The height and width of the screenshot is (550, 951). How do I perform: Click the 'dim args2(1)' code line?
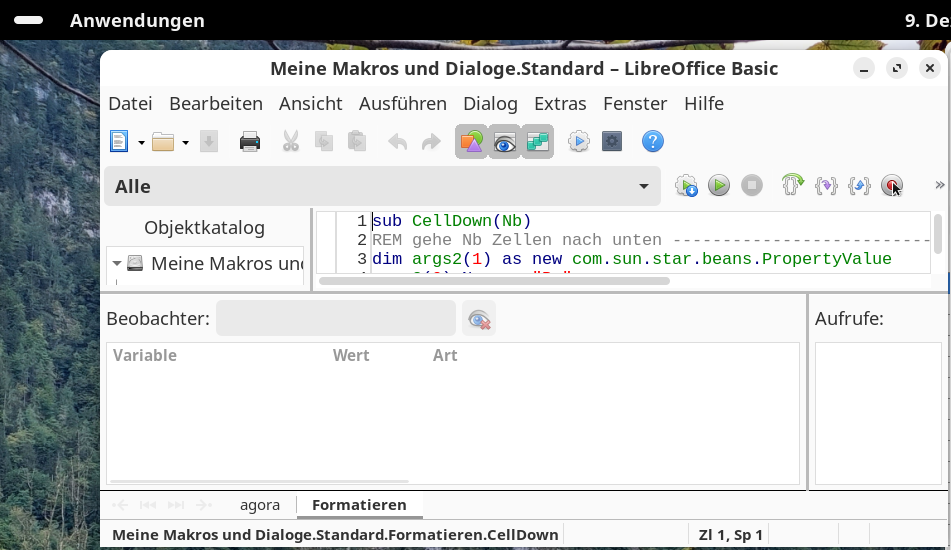click(x=631, y=259)
